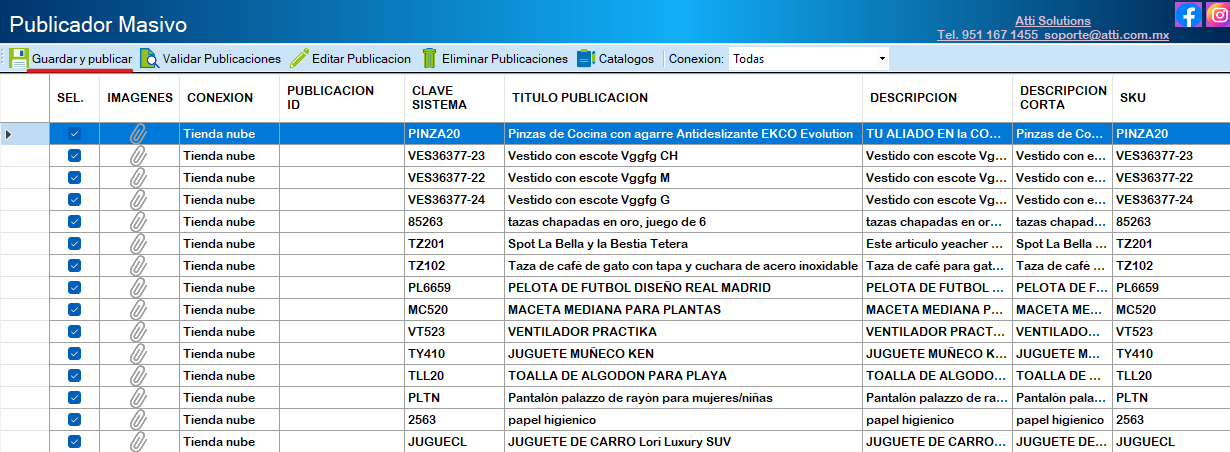Viewport: 1230px width, 452px height.
Task: Click the paperclip image icon for PINZA20
Action: [x=139, y=134]
